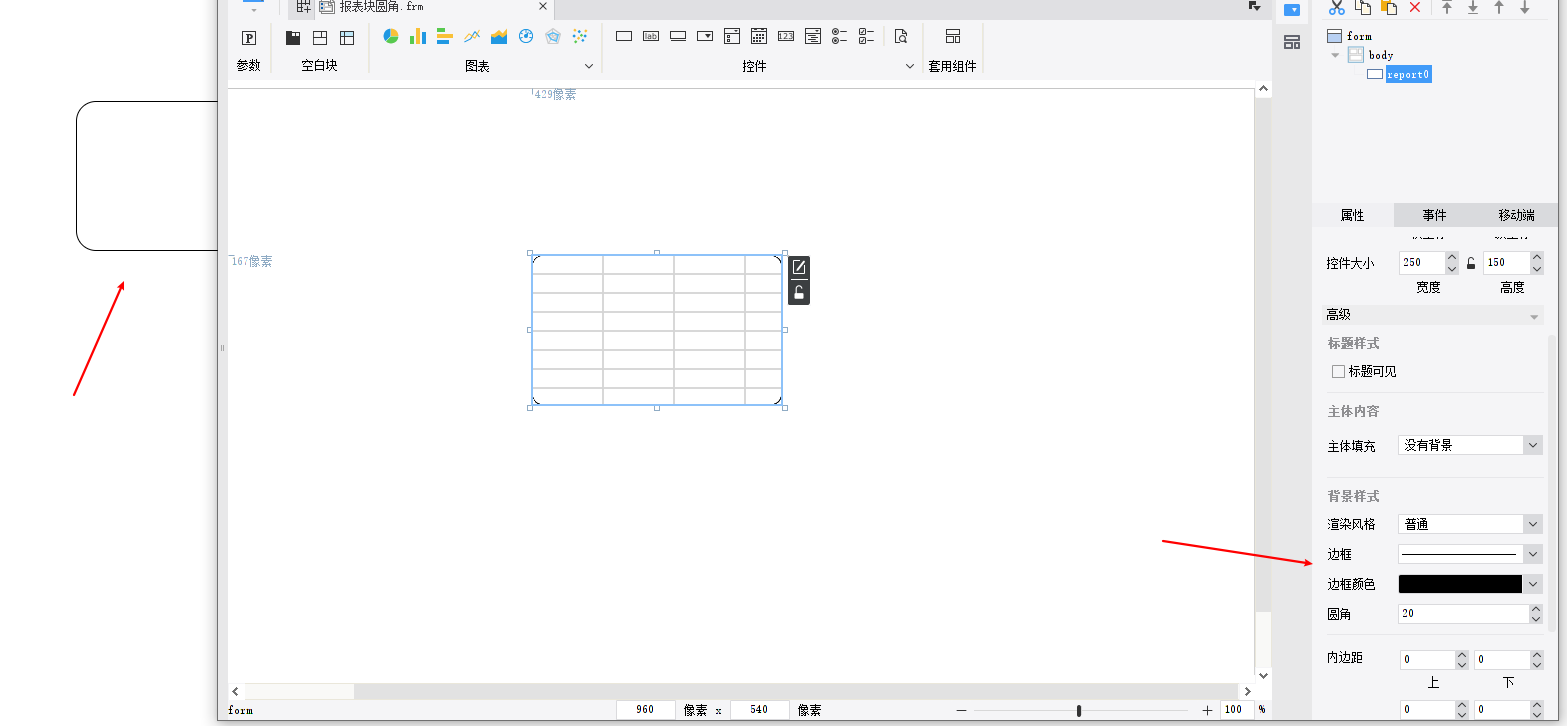Screen dimensions: 1567x726
Task: Open the border color dropdown arrow
Action: [1533, 584]
